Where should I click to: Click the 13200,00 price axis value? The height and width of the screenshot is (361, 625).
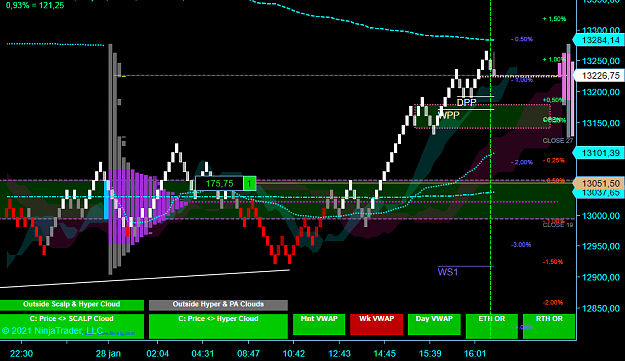point(601,92)
